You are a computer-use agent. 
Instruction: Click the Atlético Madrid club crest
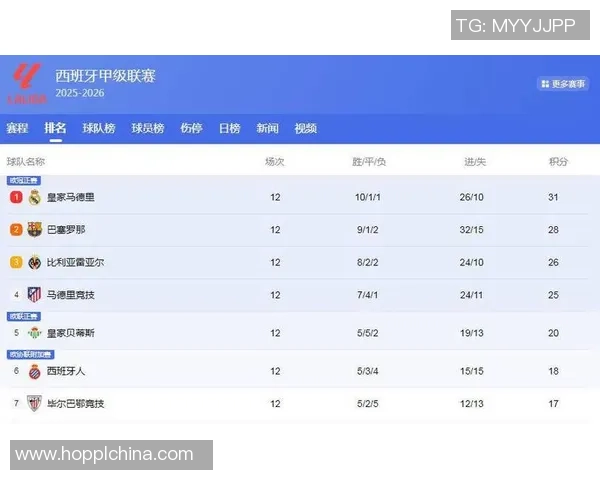coord(34,295)
